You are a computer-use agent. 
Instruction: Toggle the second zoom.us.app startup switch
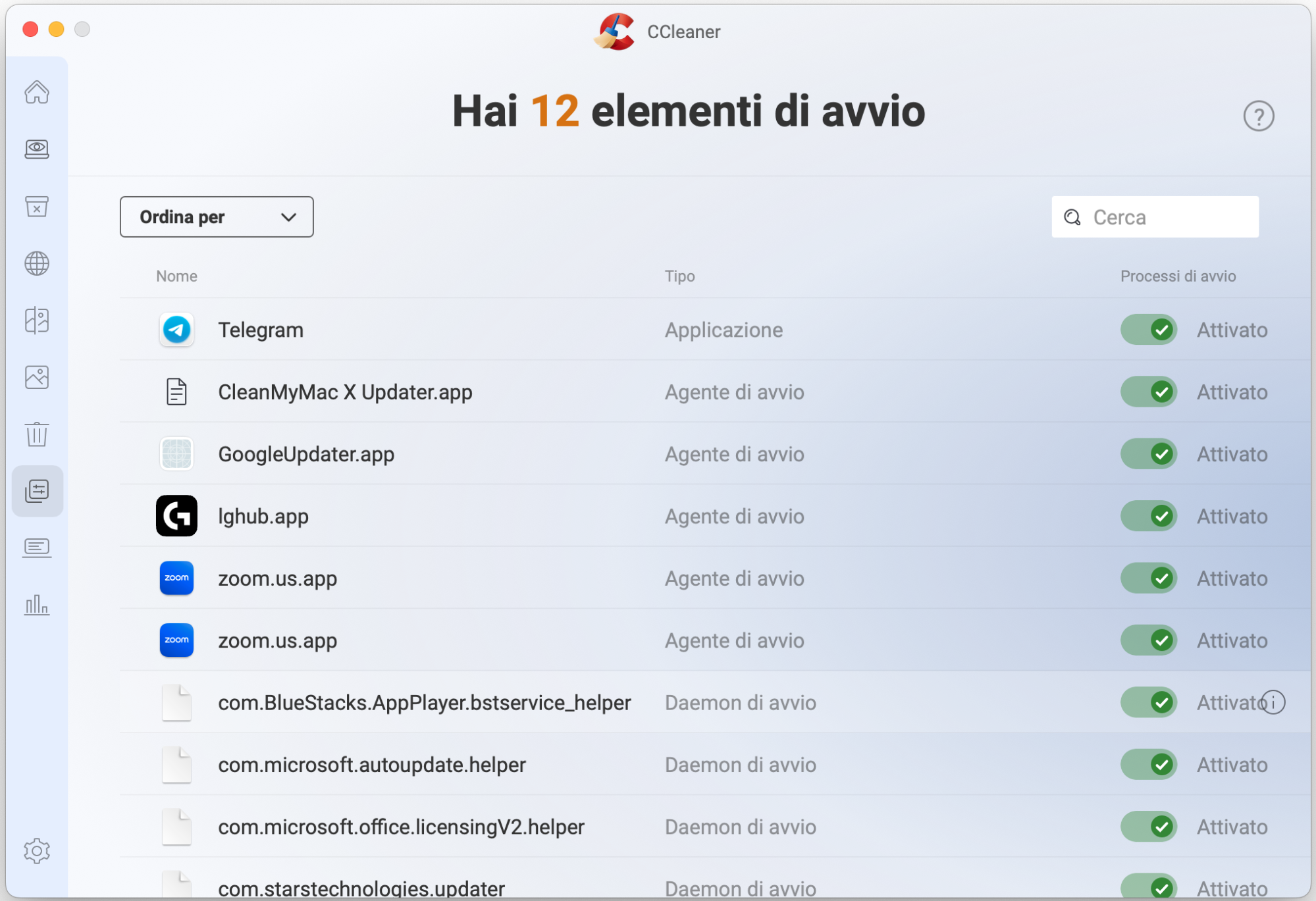pyautogui.click(x=1149, y=640)
